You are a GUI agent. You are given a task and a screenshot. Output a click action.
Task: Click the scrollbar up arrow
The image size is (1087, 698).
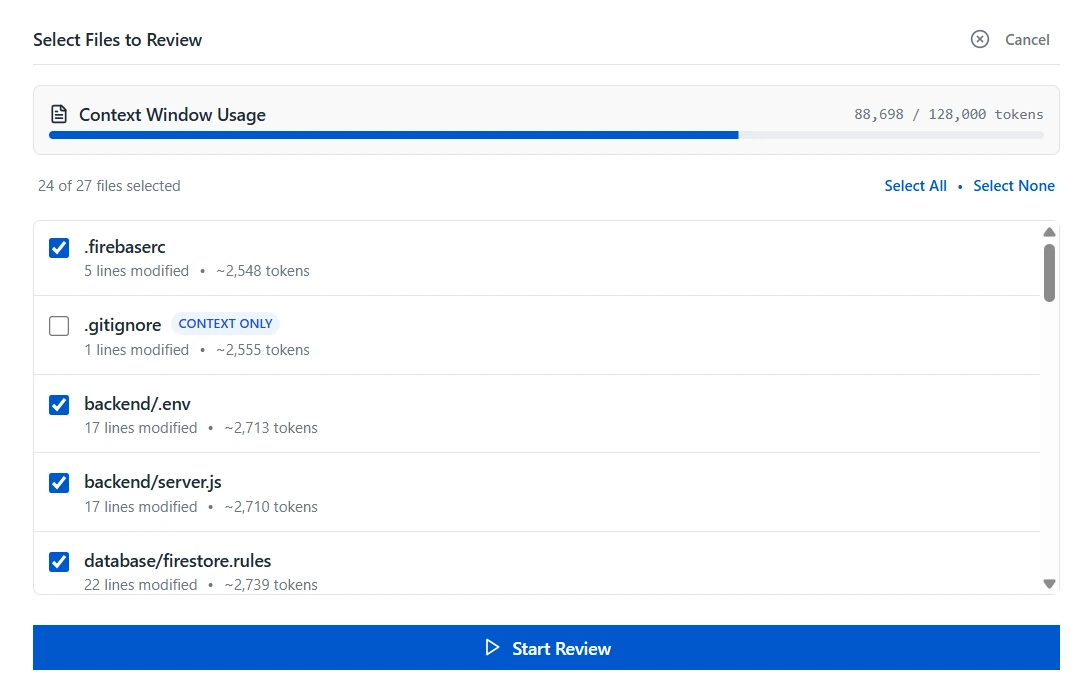(x=1049, y=232)
